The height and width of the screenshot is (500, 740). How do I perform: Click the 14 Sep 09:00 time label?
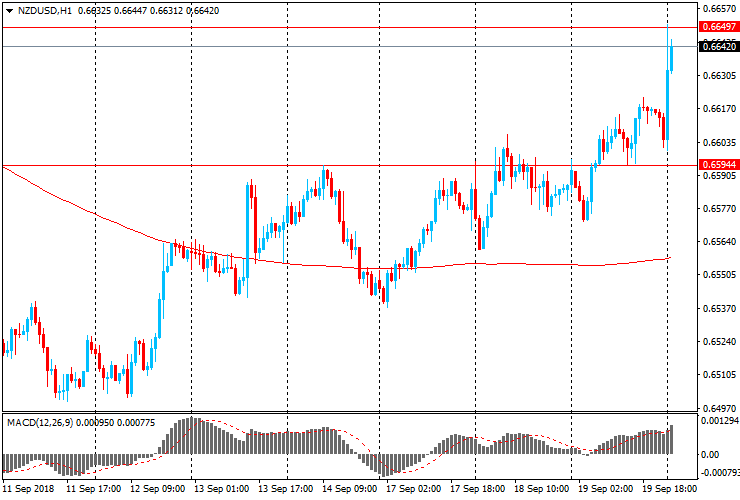point(349,489)
